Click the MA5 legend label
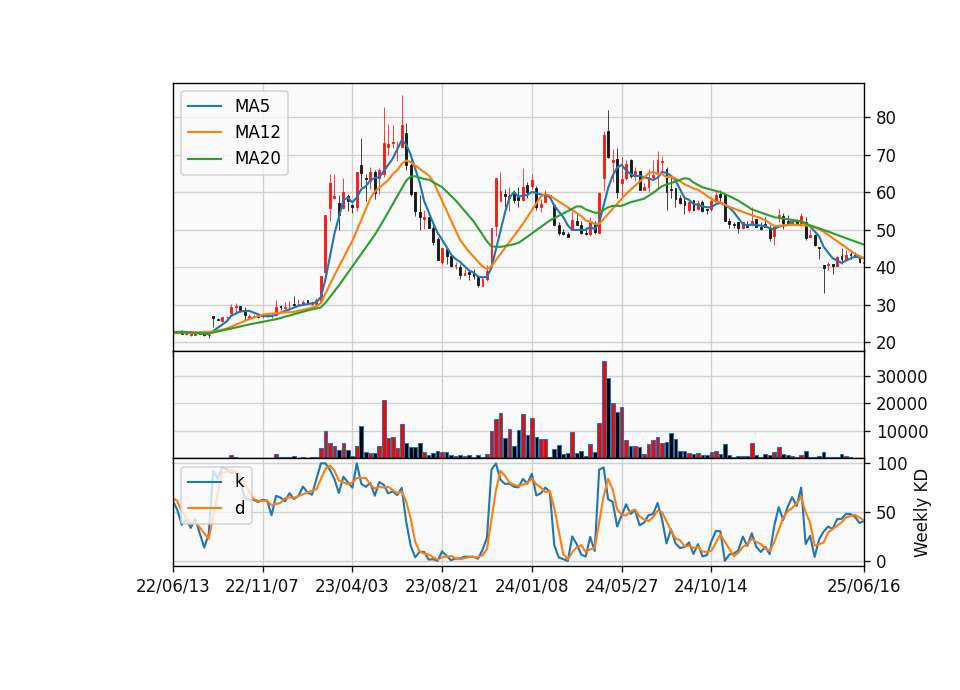The image size is (960, 690). [252, 106]
